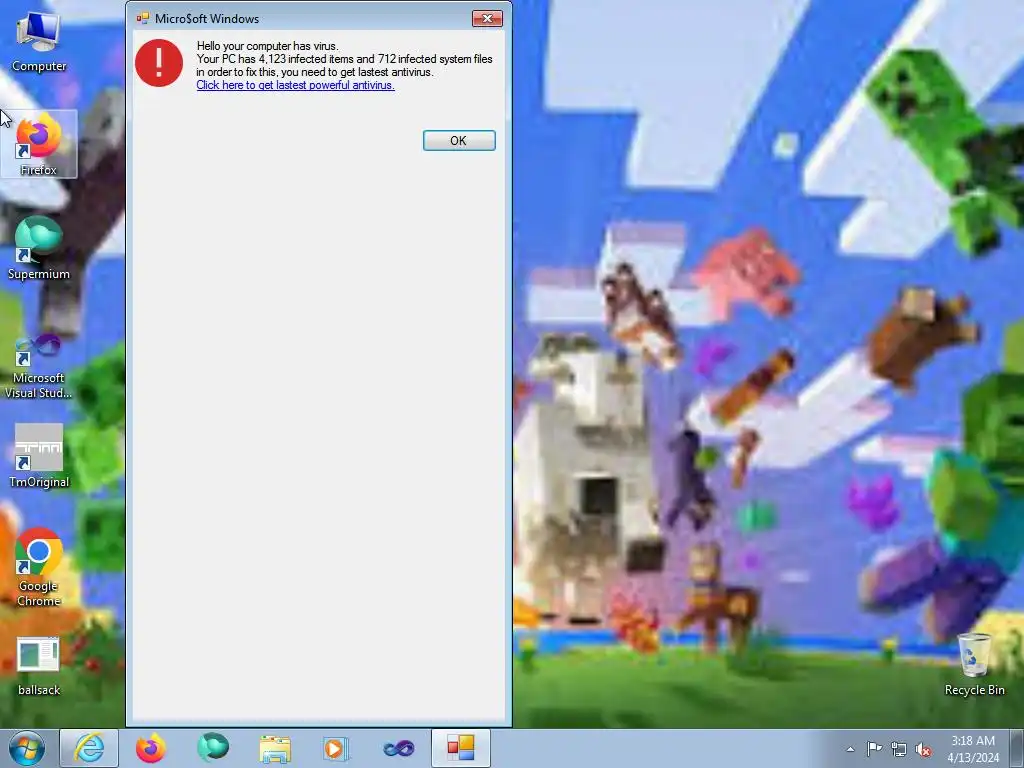This screenshot has width=1024, height=768.
Task: Click the muted volume tray icon
Action: 923,750
